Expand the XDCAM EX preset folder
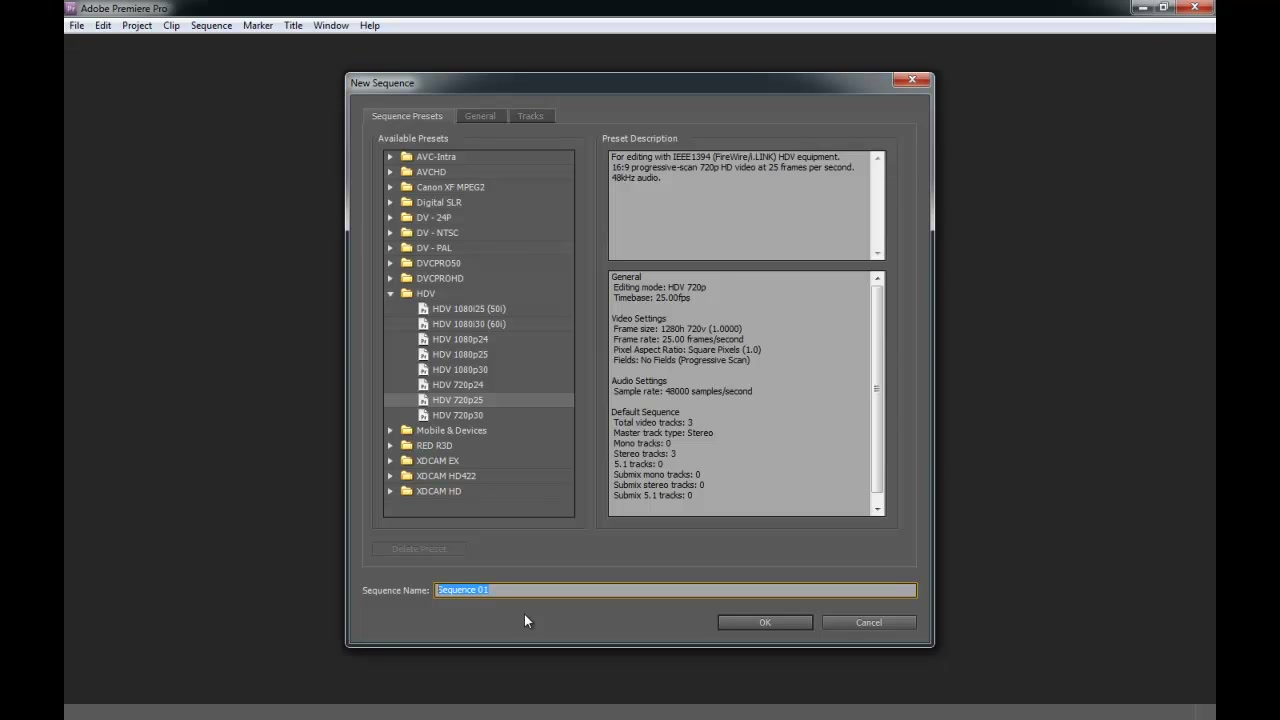The image size is (1280, 720). [x=391, y=461]
